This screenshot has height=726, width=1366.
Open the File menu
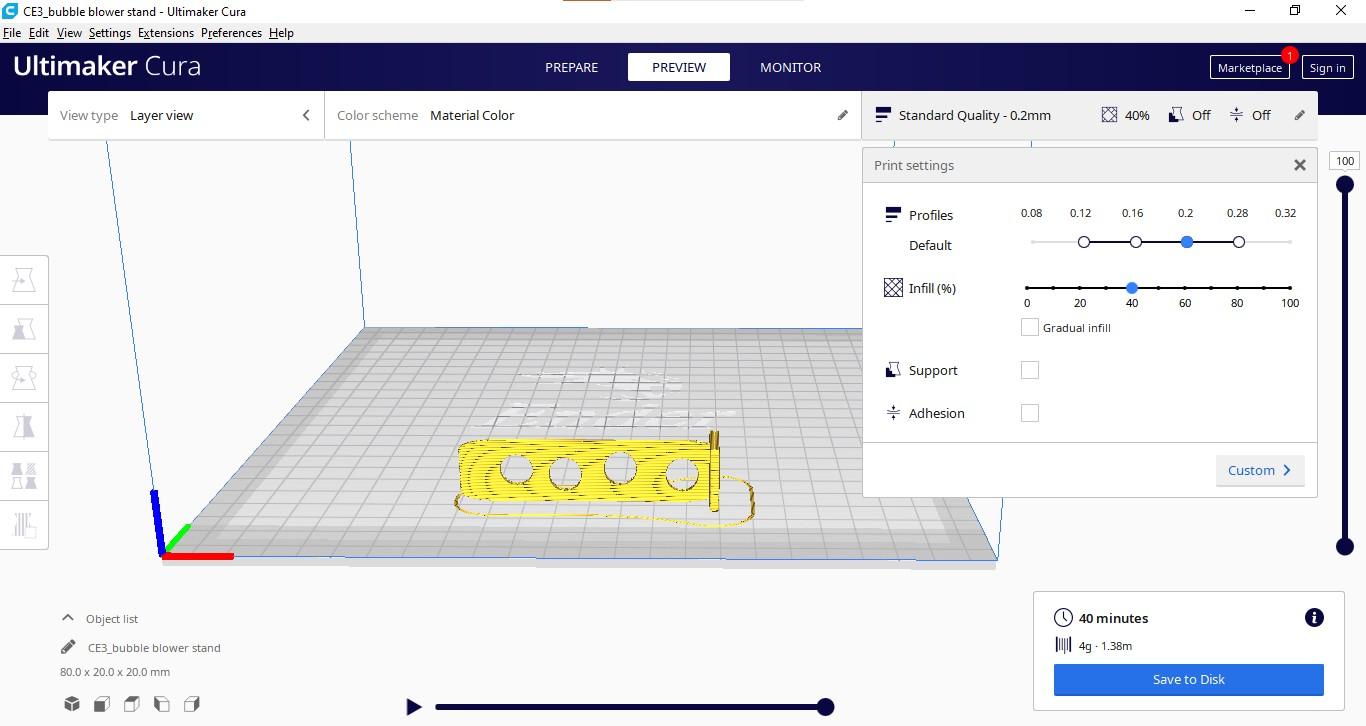12,33
